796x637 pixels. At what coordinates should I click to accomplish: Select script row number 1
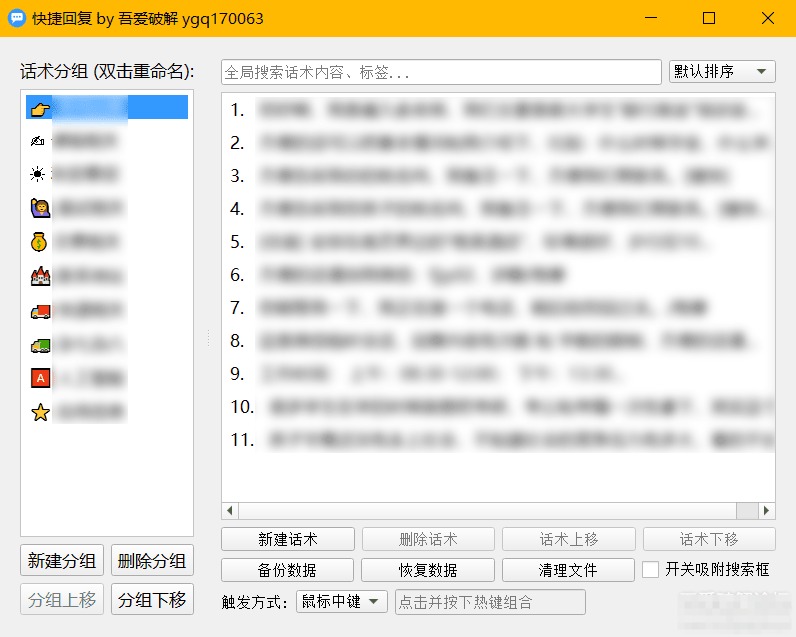coord(498,110)
